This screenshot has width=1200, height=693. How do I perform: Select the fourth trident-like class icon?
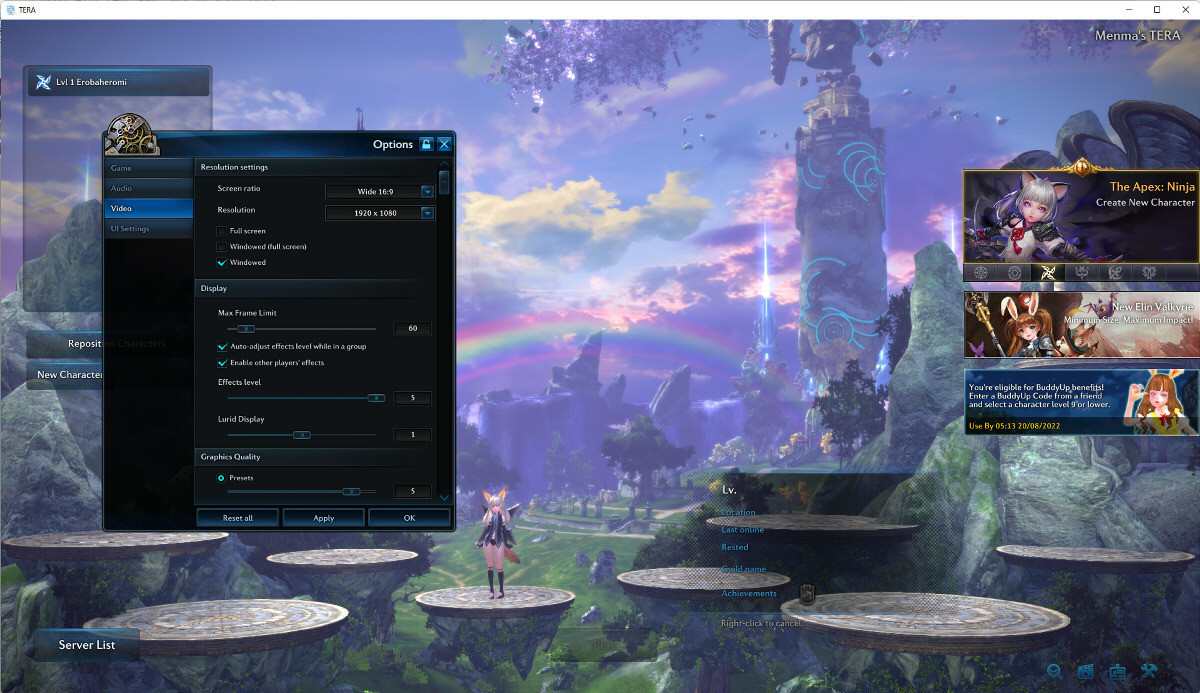tap(1081, 272)
